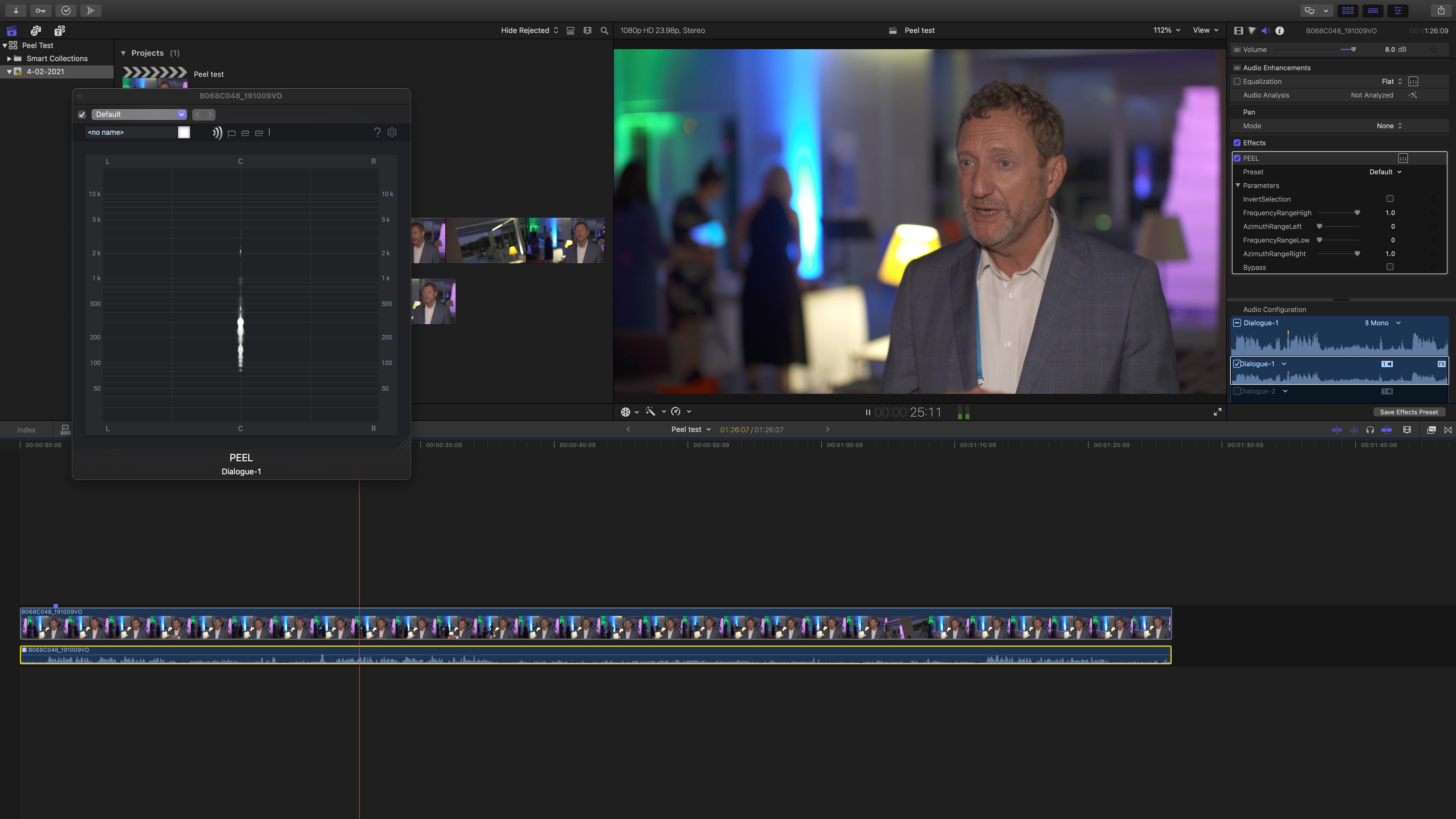1456x819 pixels.
Task: Open the viewer View dropdown
Action: pos(1206,30)
